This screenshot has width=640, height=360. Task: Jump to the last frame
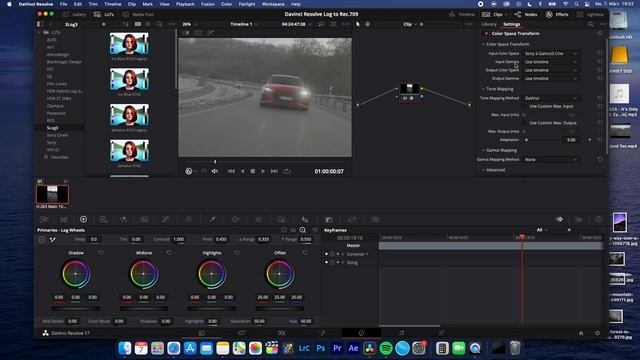click(x=274, y=171)
